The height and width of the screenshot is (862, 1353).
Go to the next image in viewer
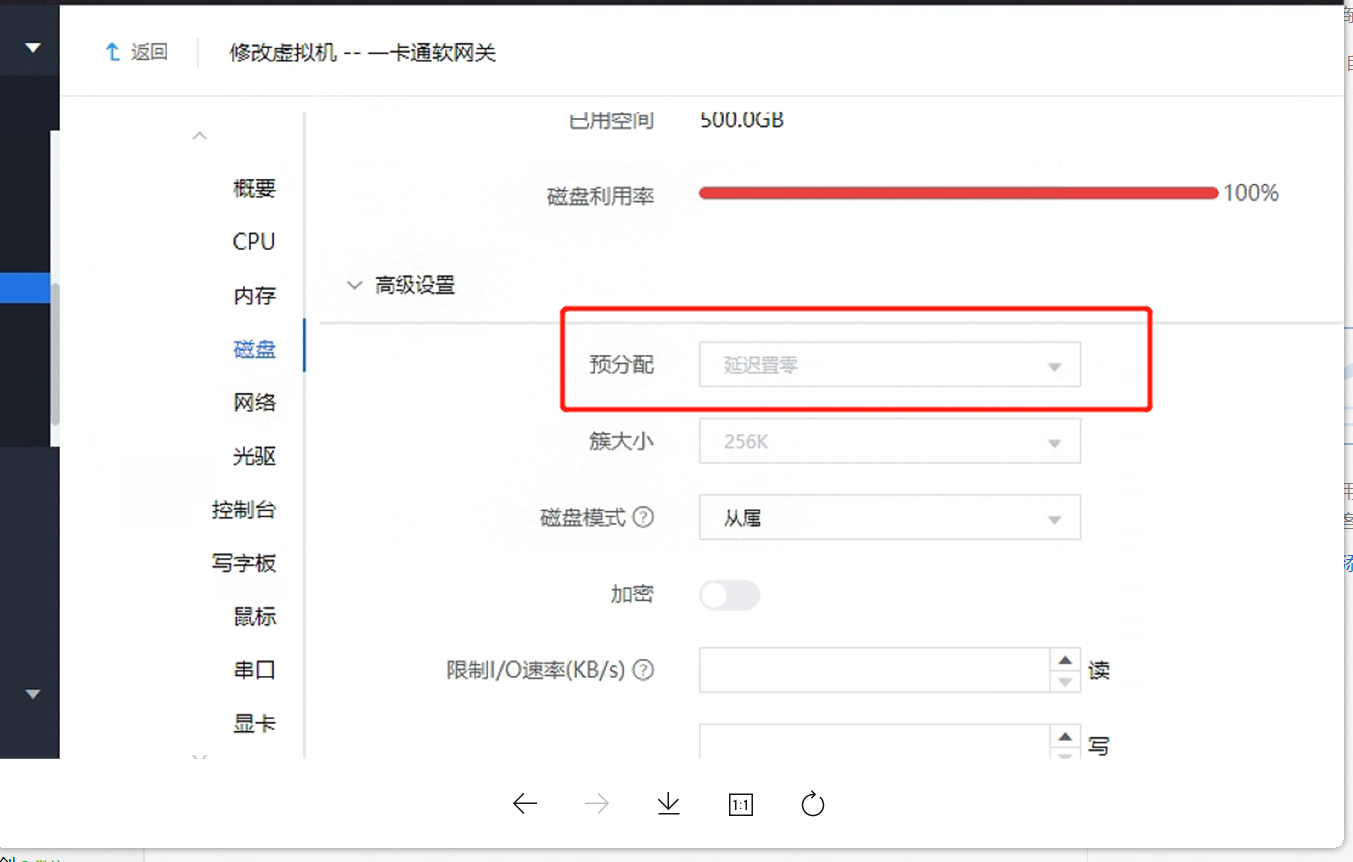click(597, 804)
